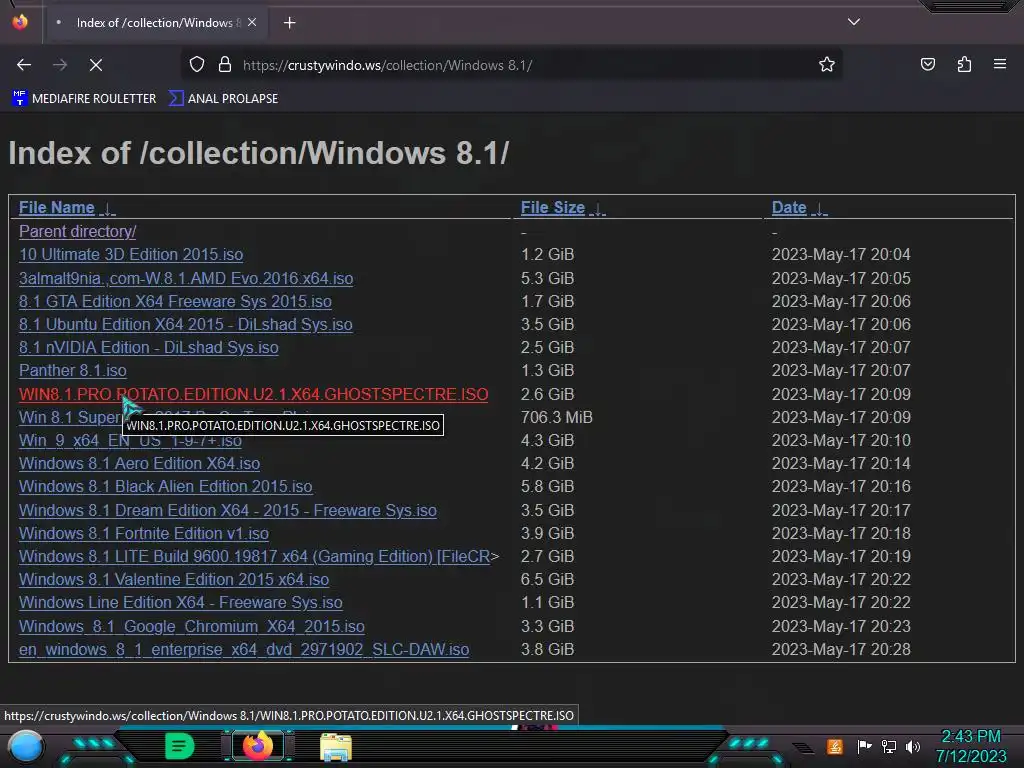The height and width of the screenshot is (768, 1024).
Task: Click Firefox icon on taskbar
Action: [257, 746]
